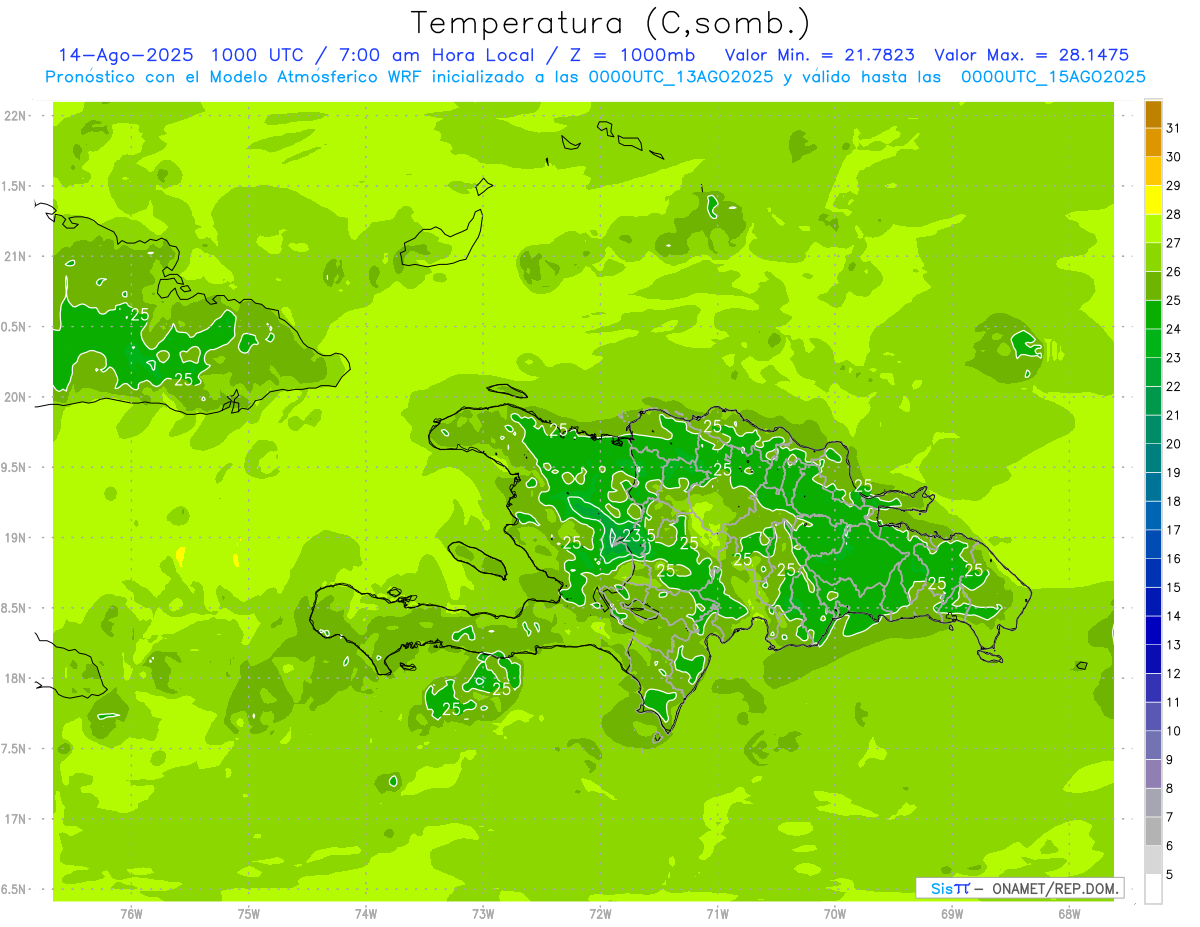Click the orange legend swatch between 30 and 31
The width and height of the screenshot is (1200, 927).
1153,142
